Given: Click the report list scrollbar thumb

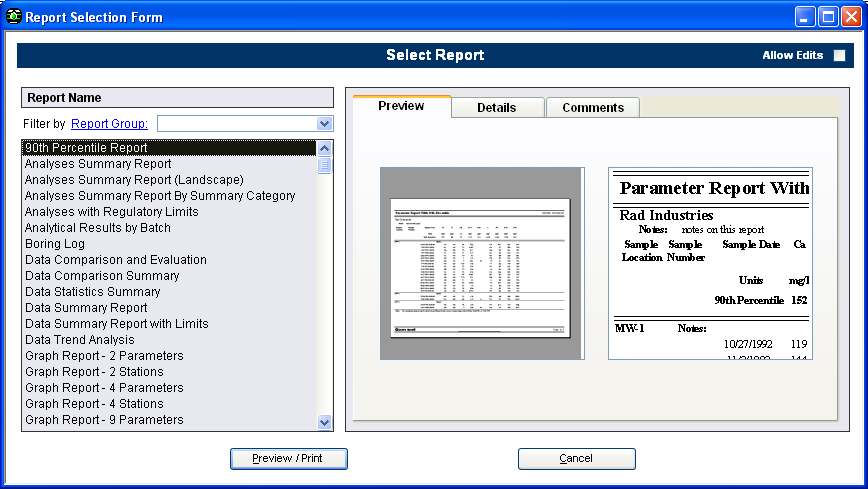Looking at the screenshot, I should click(324, 165).
